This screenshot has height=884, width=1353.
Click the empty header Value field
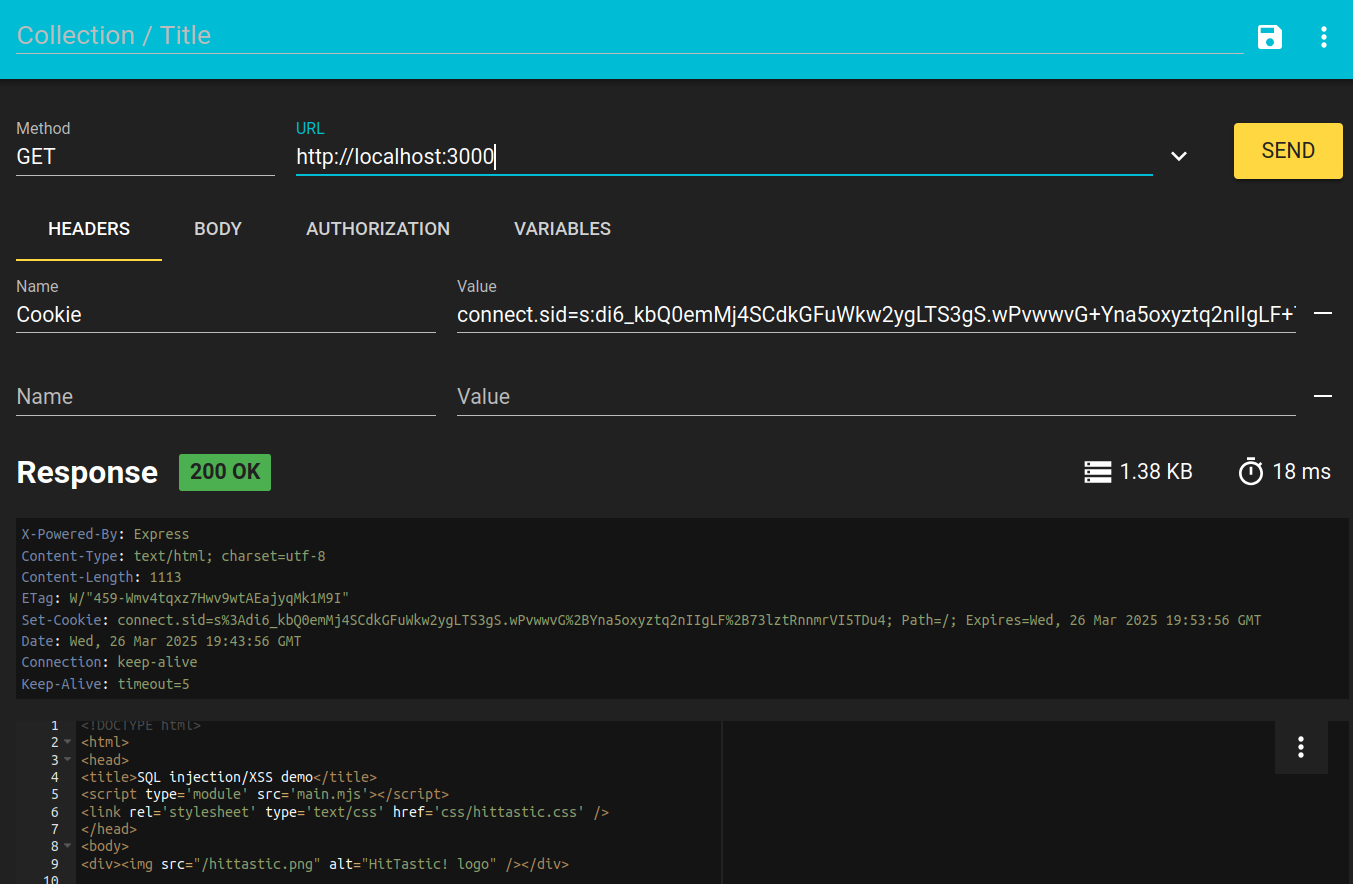[876, 397]
